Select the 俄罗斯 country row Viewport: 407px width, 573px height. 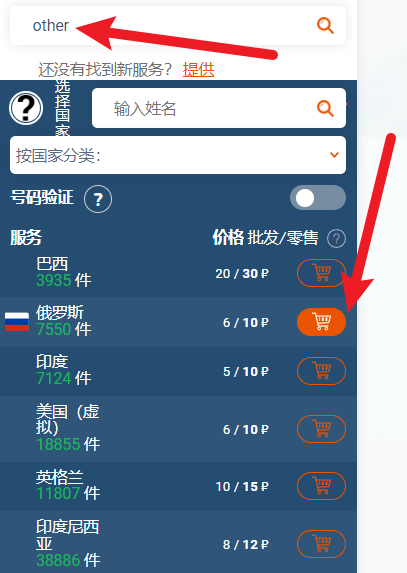(178, 322)
